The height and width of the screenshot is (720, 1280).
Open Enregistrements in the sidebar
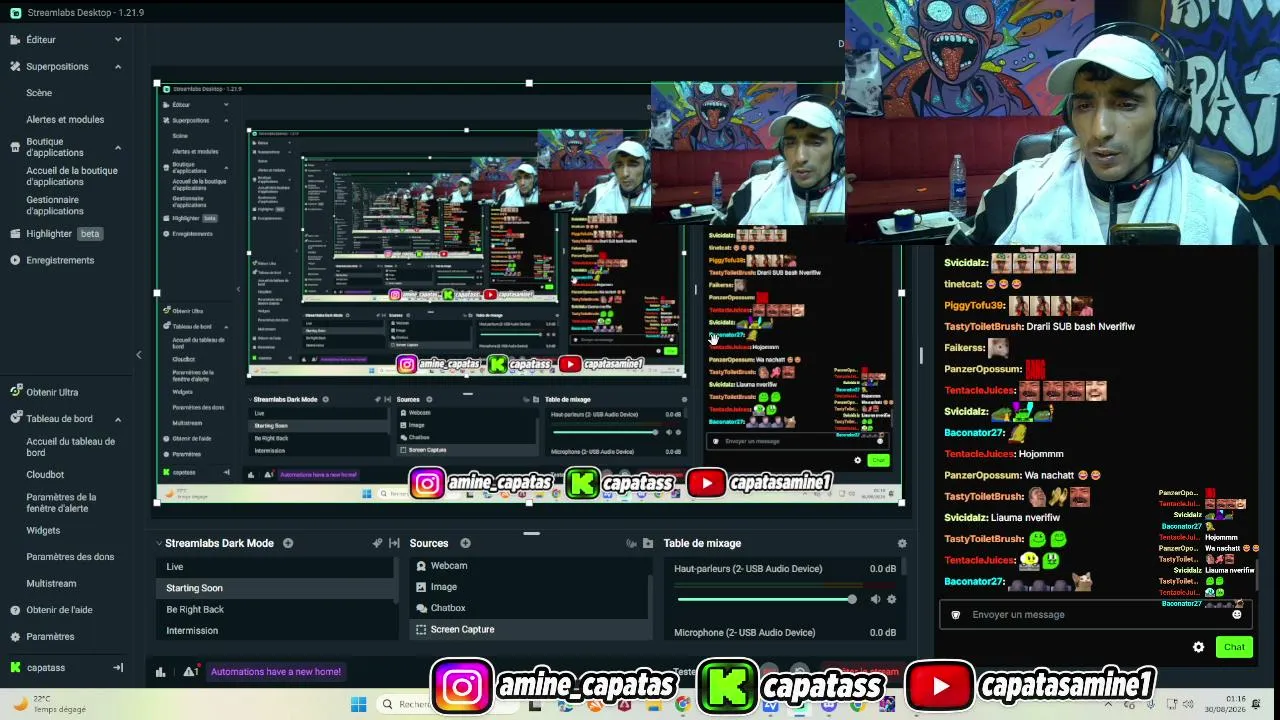(x=60, y=260)
